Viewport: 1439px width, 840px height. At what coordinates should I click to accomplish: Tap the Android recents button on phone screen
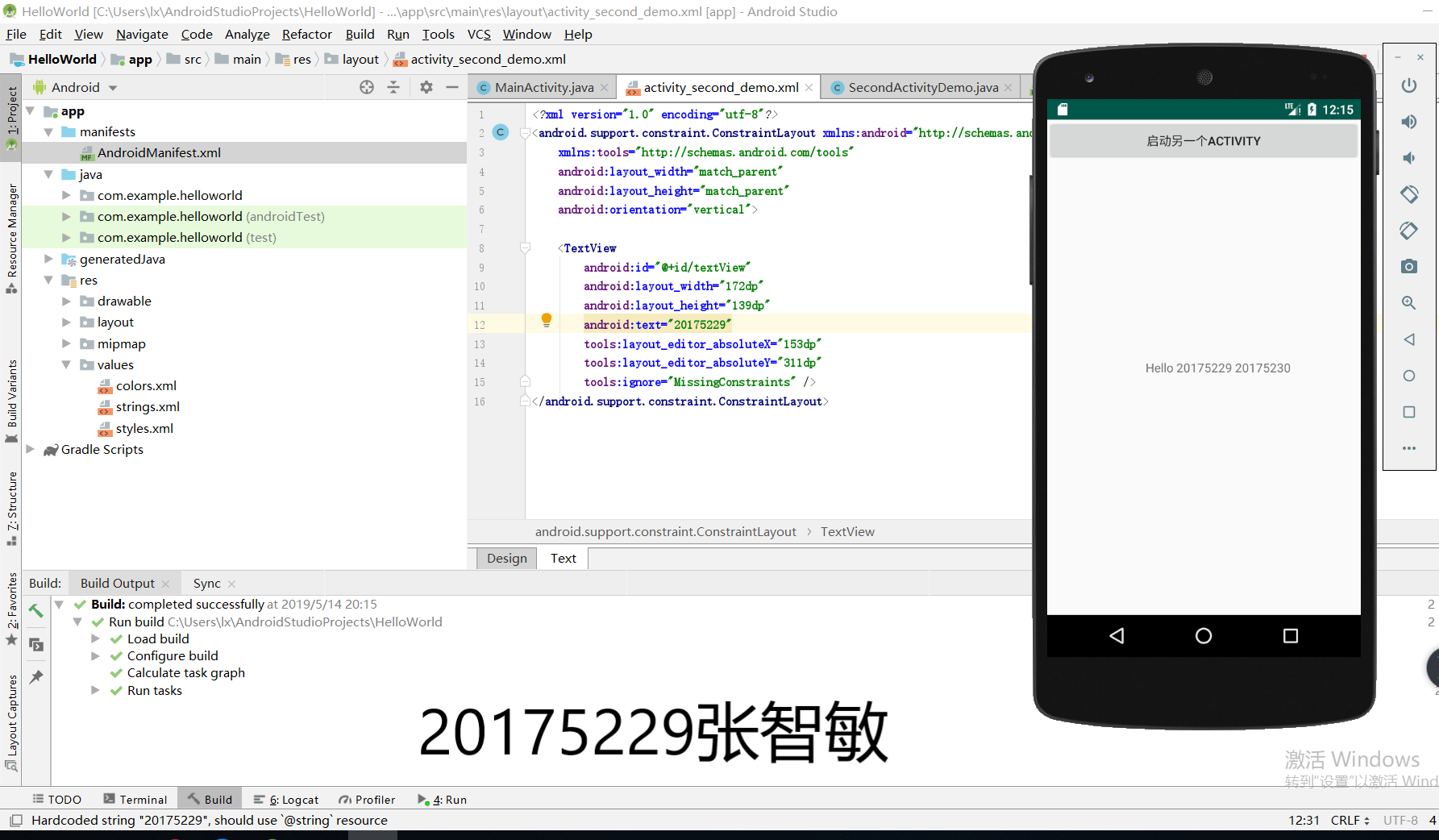pos(1291,636)
